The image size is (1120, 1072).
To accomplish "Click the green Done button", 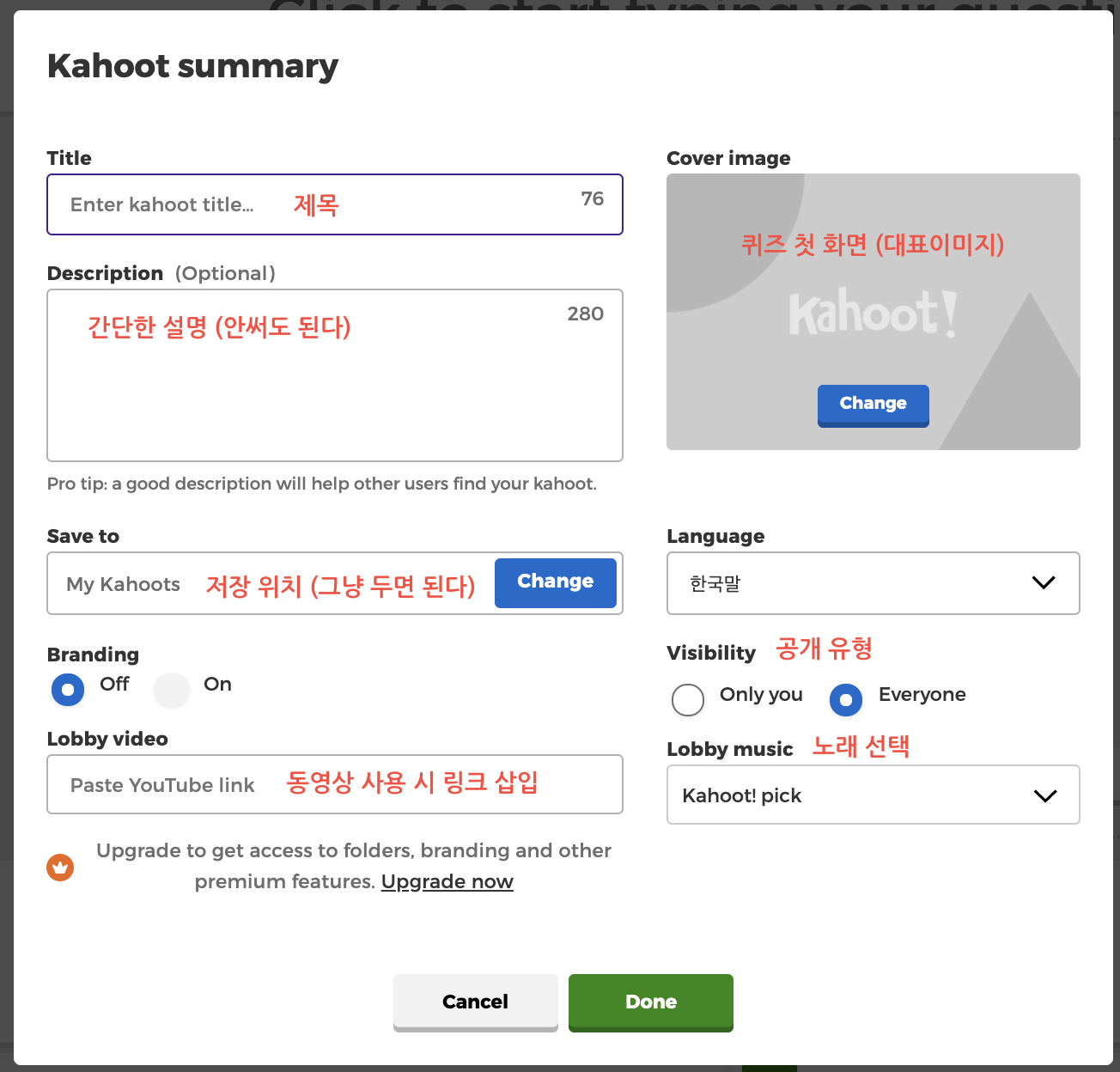I will [x=651, y=1002].
